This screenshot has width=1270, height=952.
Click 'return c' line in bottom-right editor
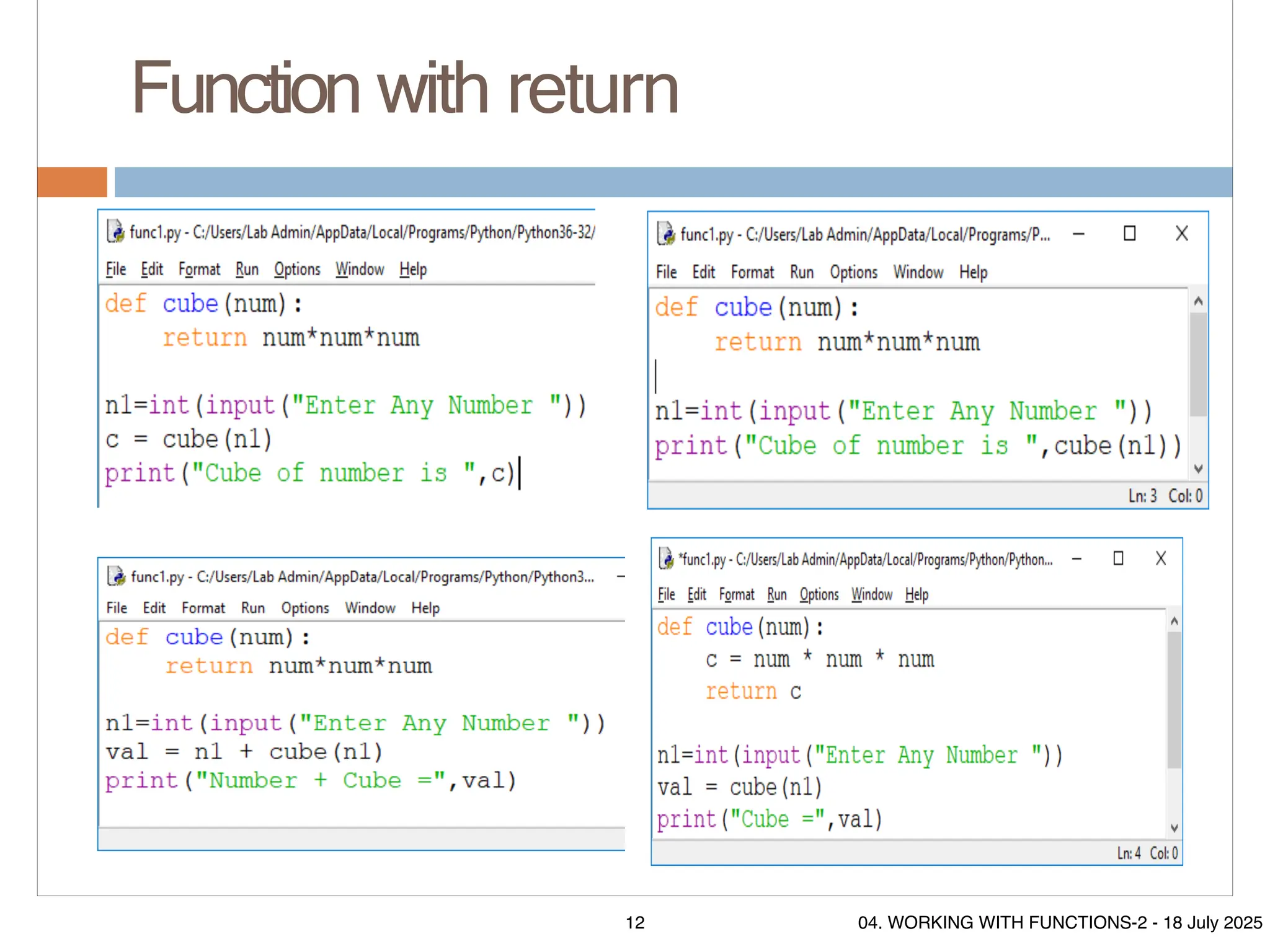(x=753, y=691)
